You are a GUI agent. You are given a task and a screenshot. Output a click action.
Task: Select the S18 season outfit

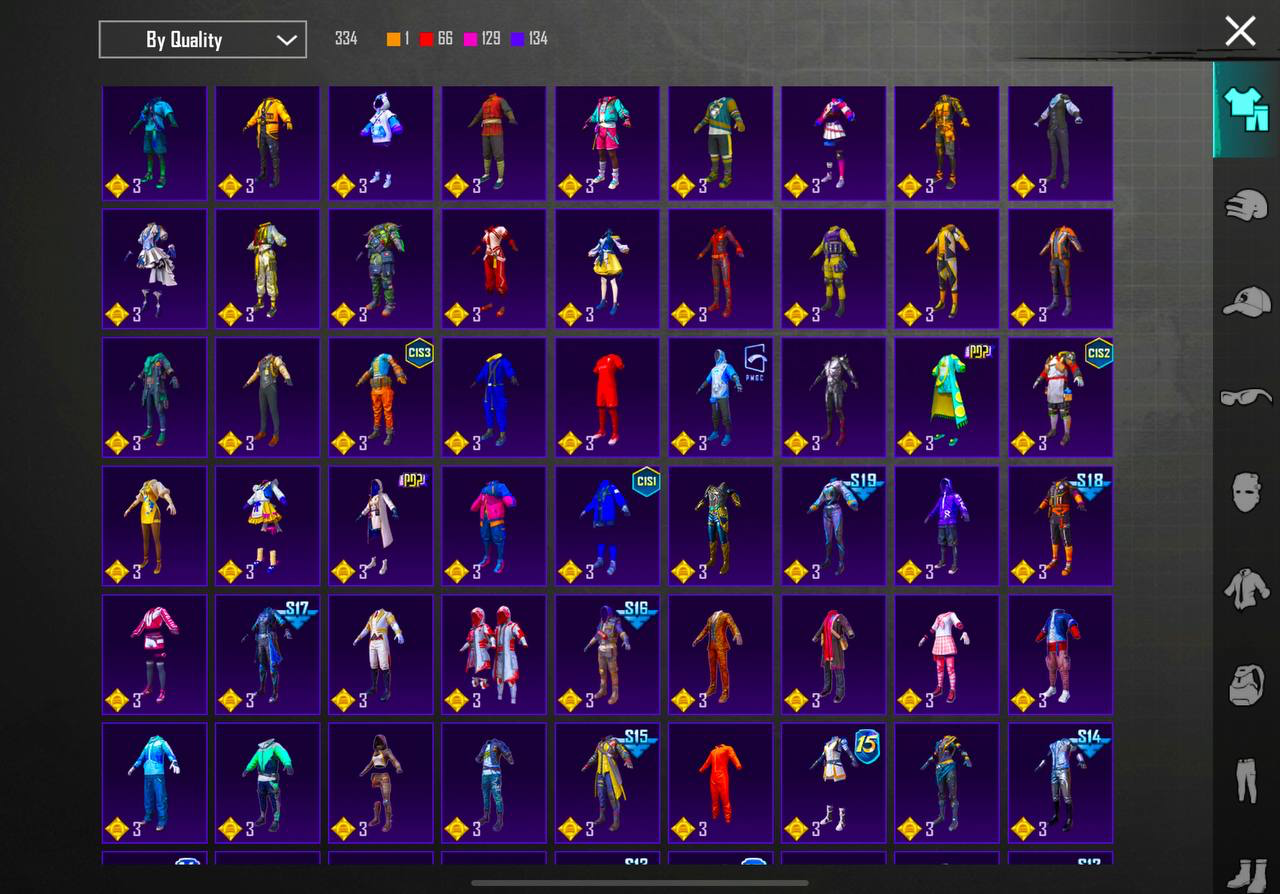click(1060, 525)
